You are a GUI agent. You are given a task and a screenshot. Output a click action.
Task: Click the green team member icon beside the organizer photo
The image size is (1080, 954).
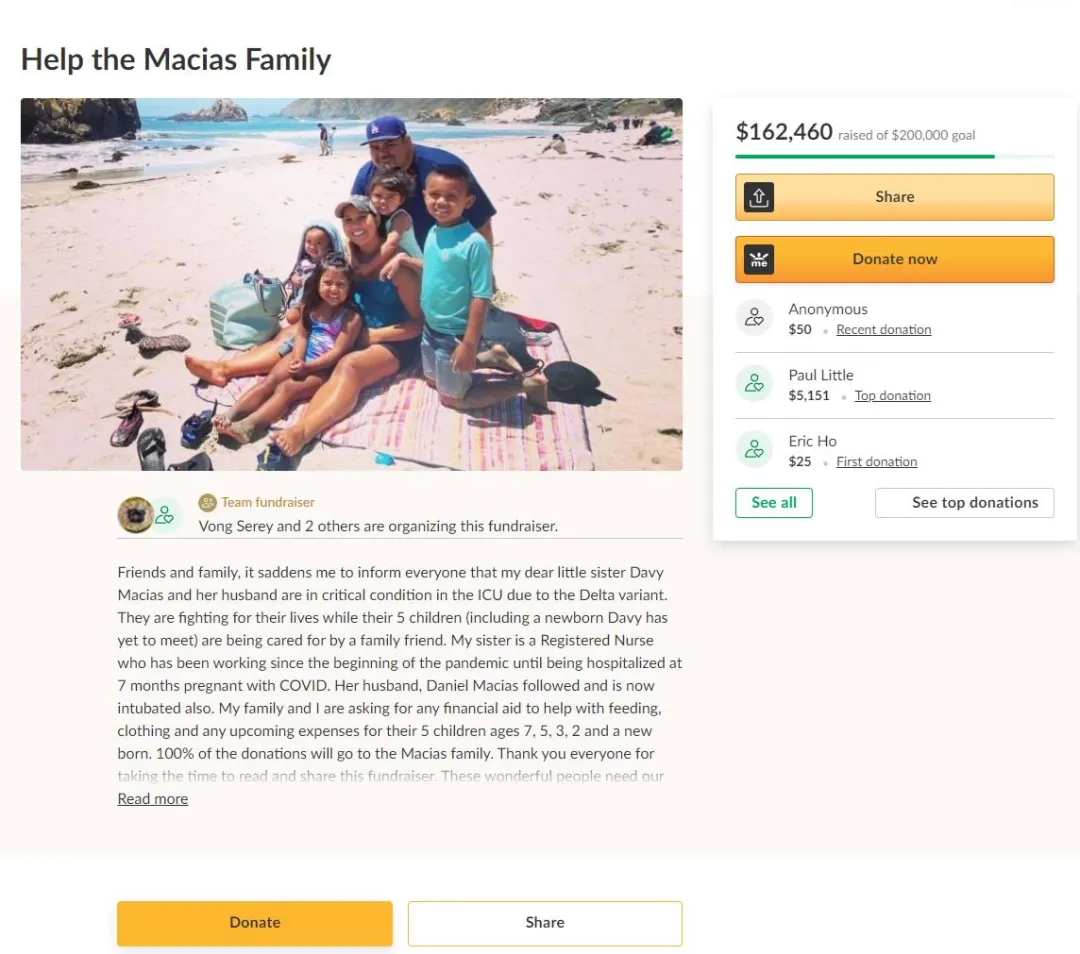point(165,515)
